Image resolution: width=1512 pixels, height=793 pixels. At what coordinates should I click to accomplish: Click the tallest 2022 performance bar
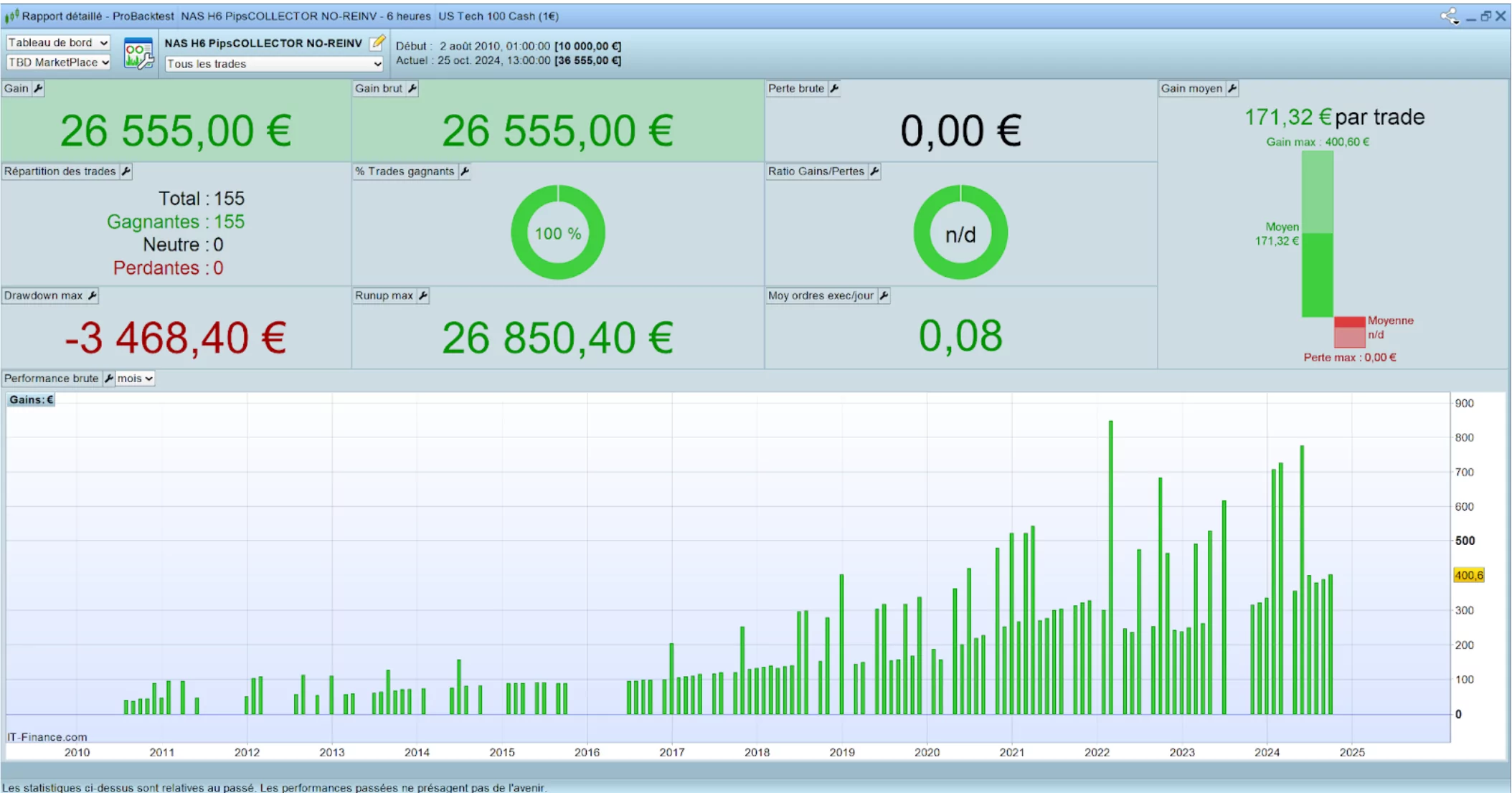1110,566
